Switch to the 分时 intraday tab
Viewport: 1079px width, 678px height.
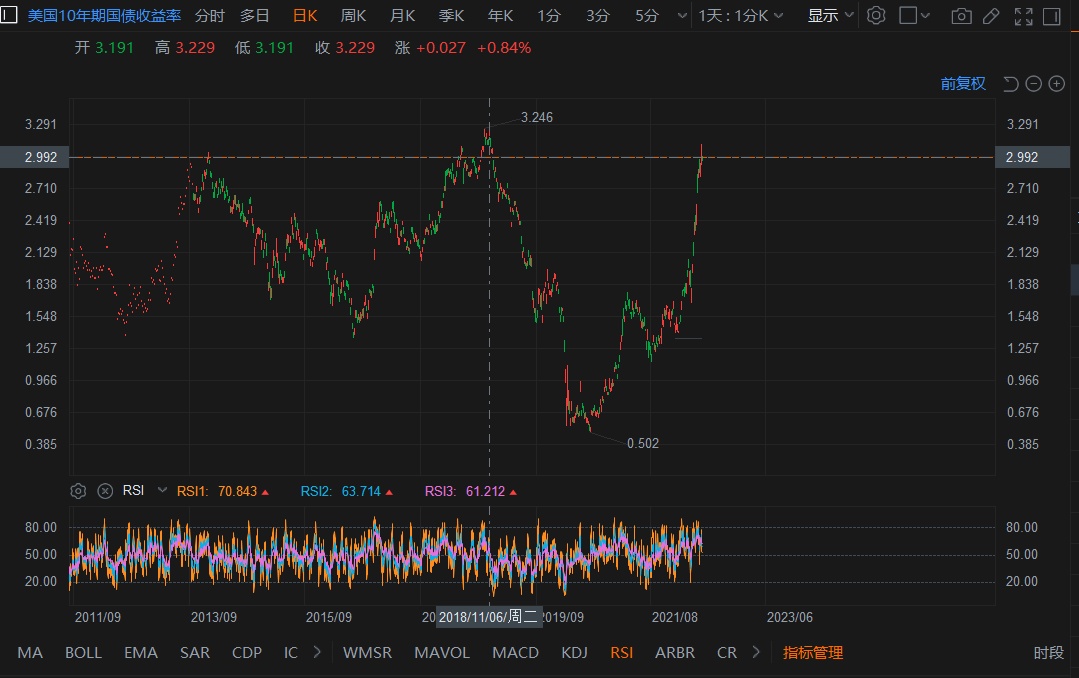point(210,16)
